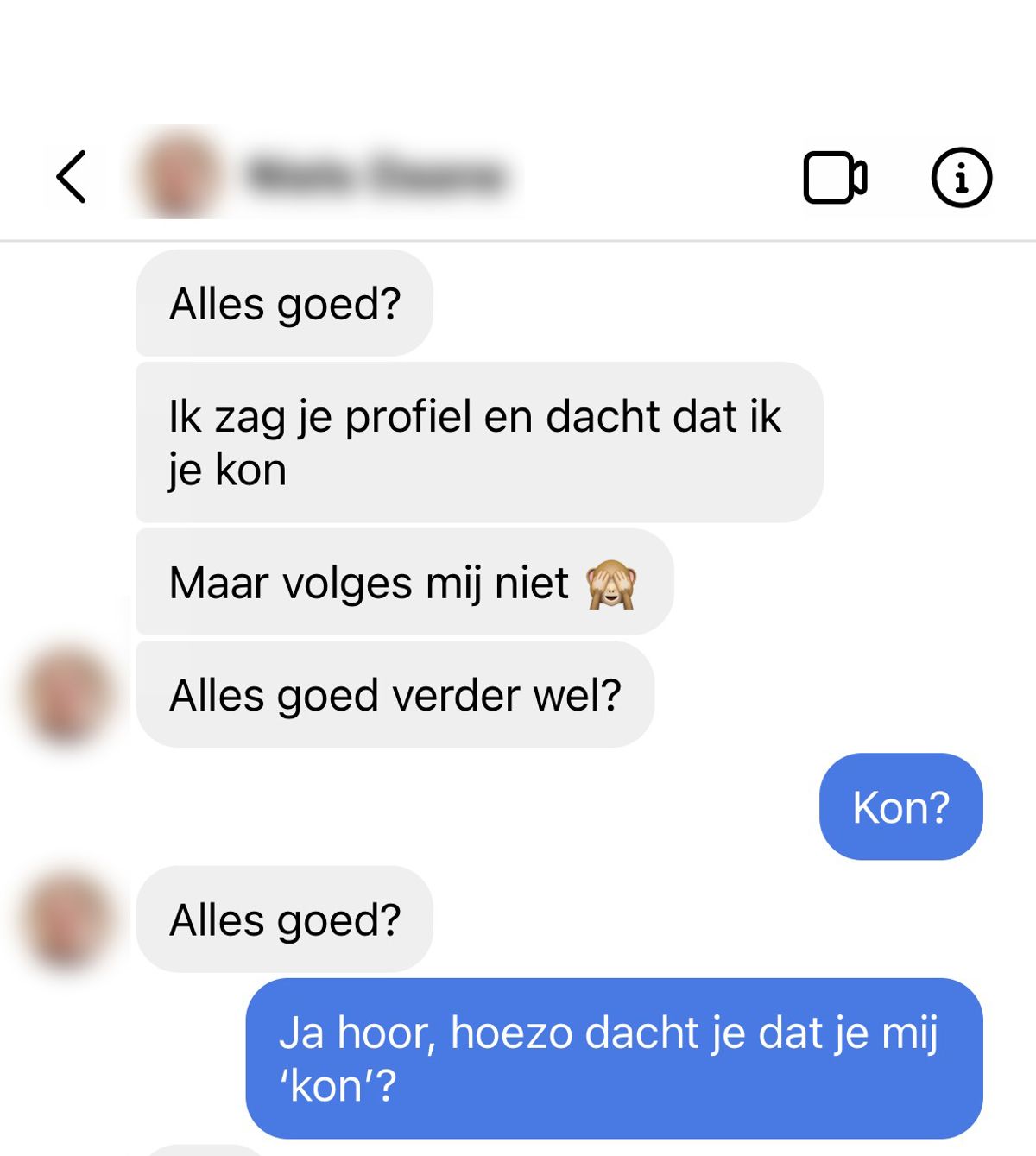Open the blurred contact name in header
This screenshot has height=1156, width=1036.
click(376, 175)
